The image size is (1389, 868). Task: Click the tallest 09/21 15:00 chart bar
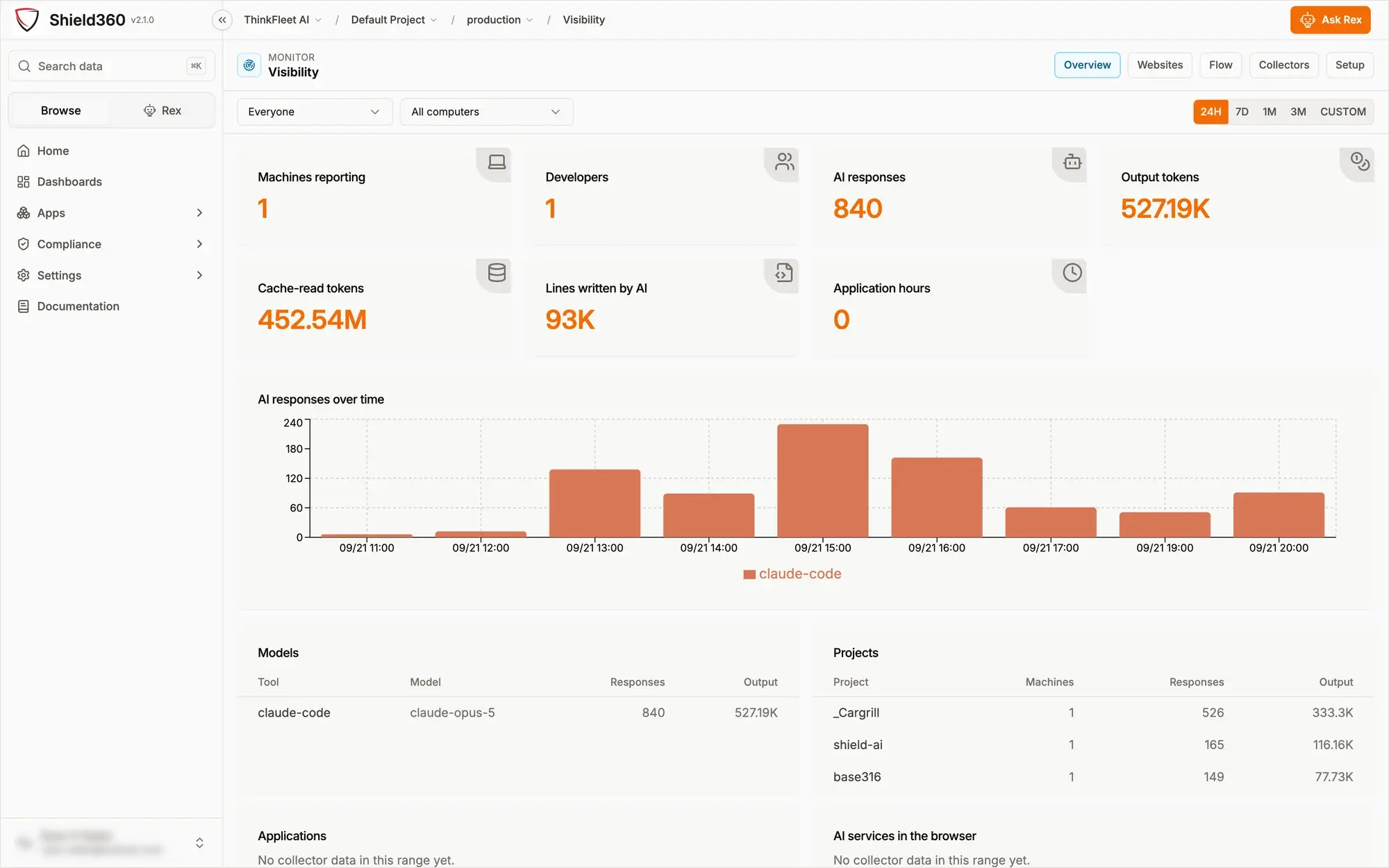coord(823,481)
